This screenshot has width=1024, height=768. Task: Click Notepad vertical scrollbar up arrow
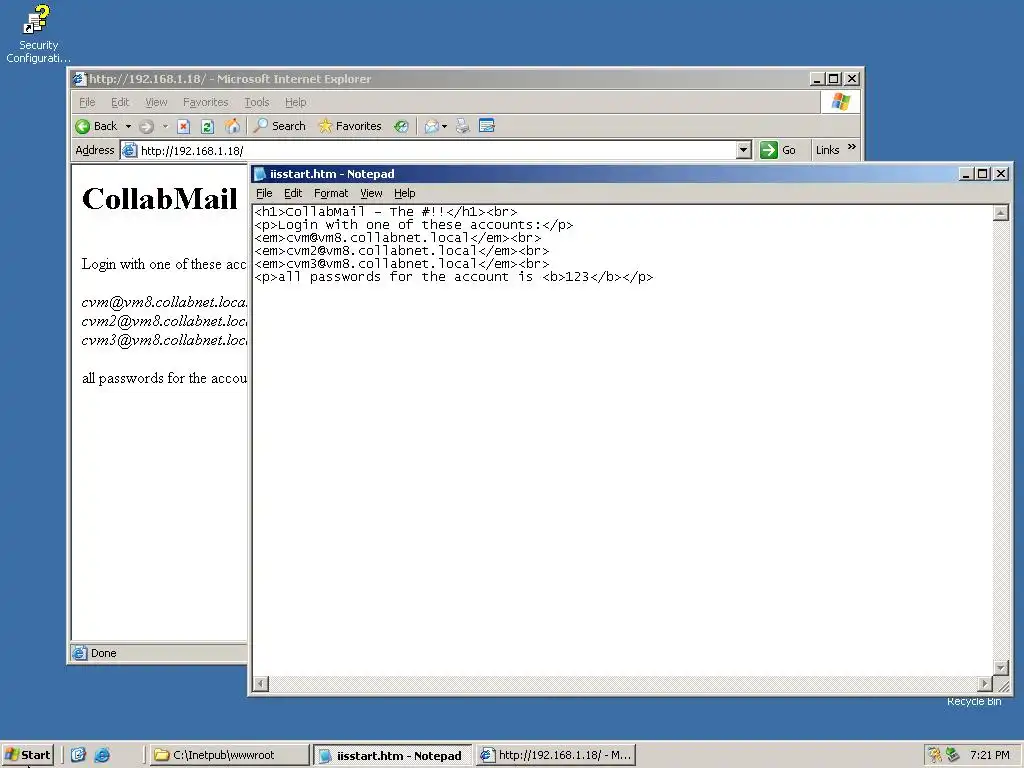[x=1000, y=213]
